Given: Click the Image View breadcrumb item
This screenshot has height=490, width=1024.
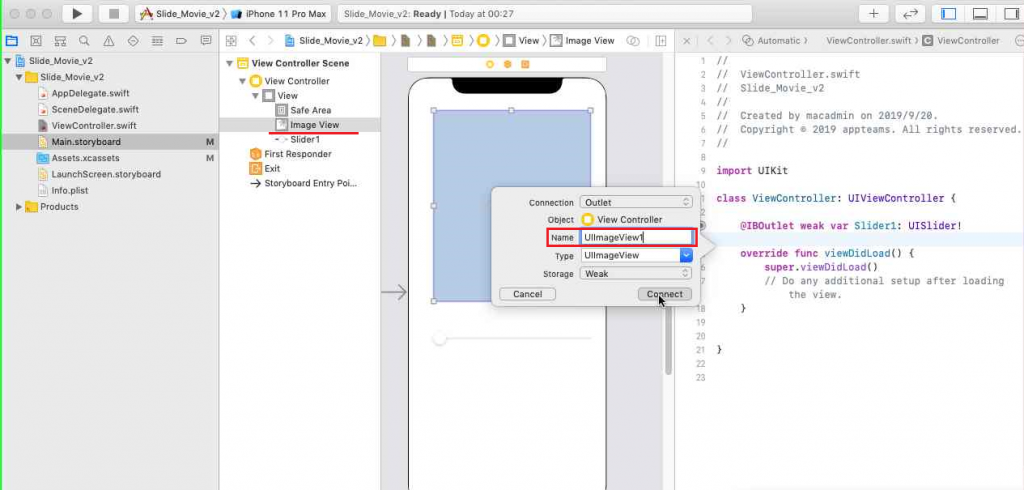Looking at the screenshot, I should [x=583, y=41].
